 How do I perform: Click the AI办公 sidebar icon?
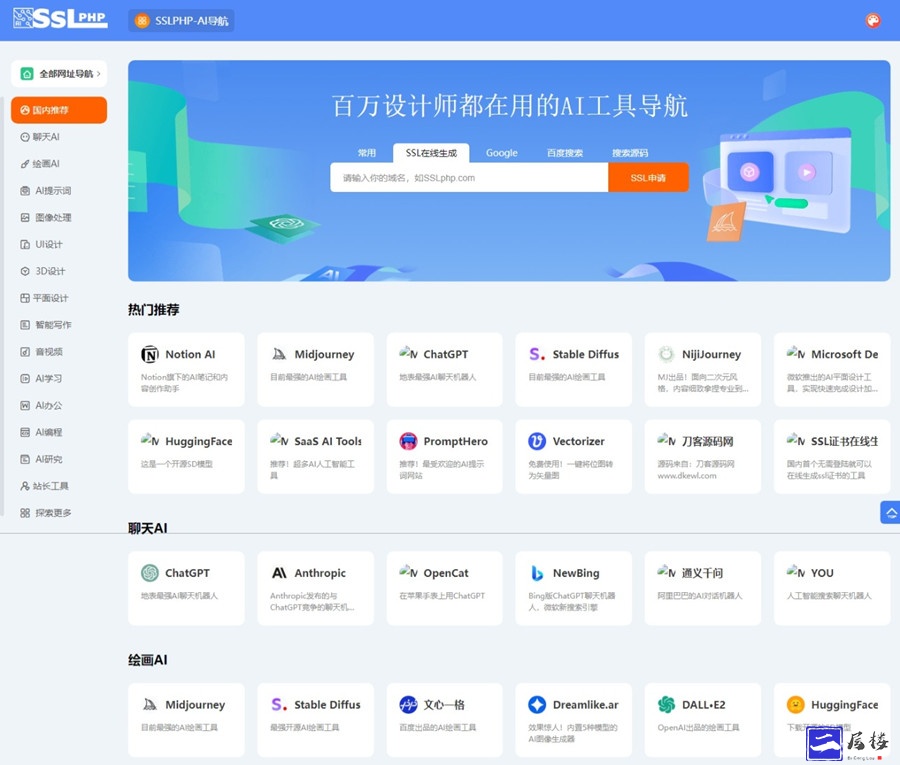point(25,406)
